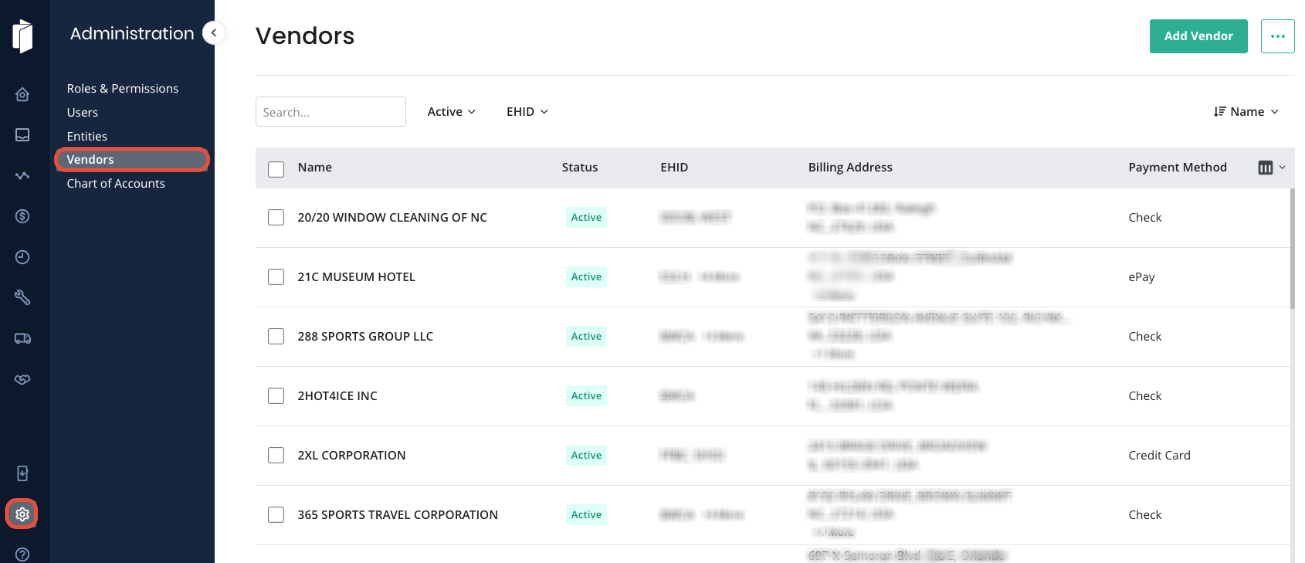The height and width of the screenshot is (563, 1305).
Task: Check the 21C MUSEUM HOTEL row
Action: 276,277
